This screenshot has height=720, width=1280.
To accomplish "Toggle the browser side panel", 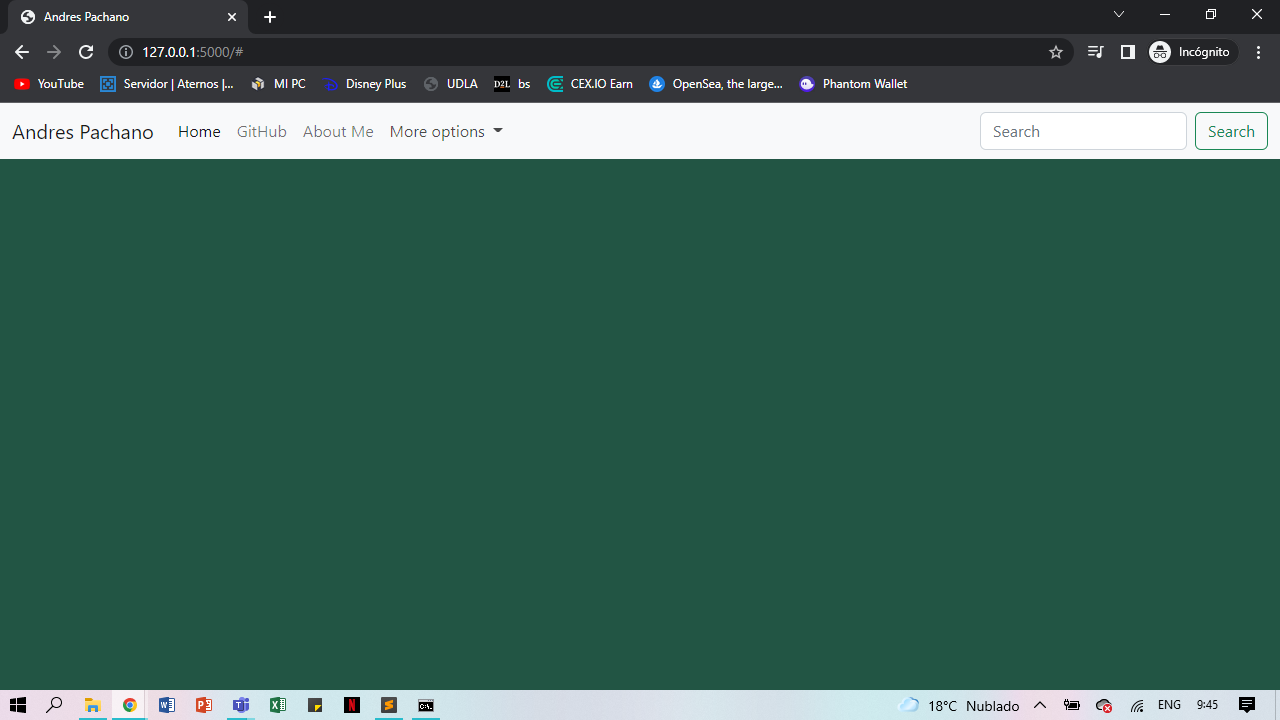I will 1127,52.
